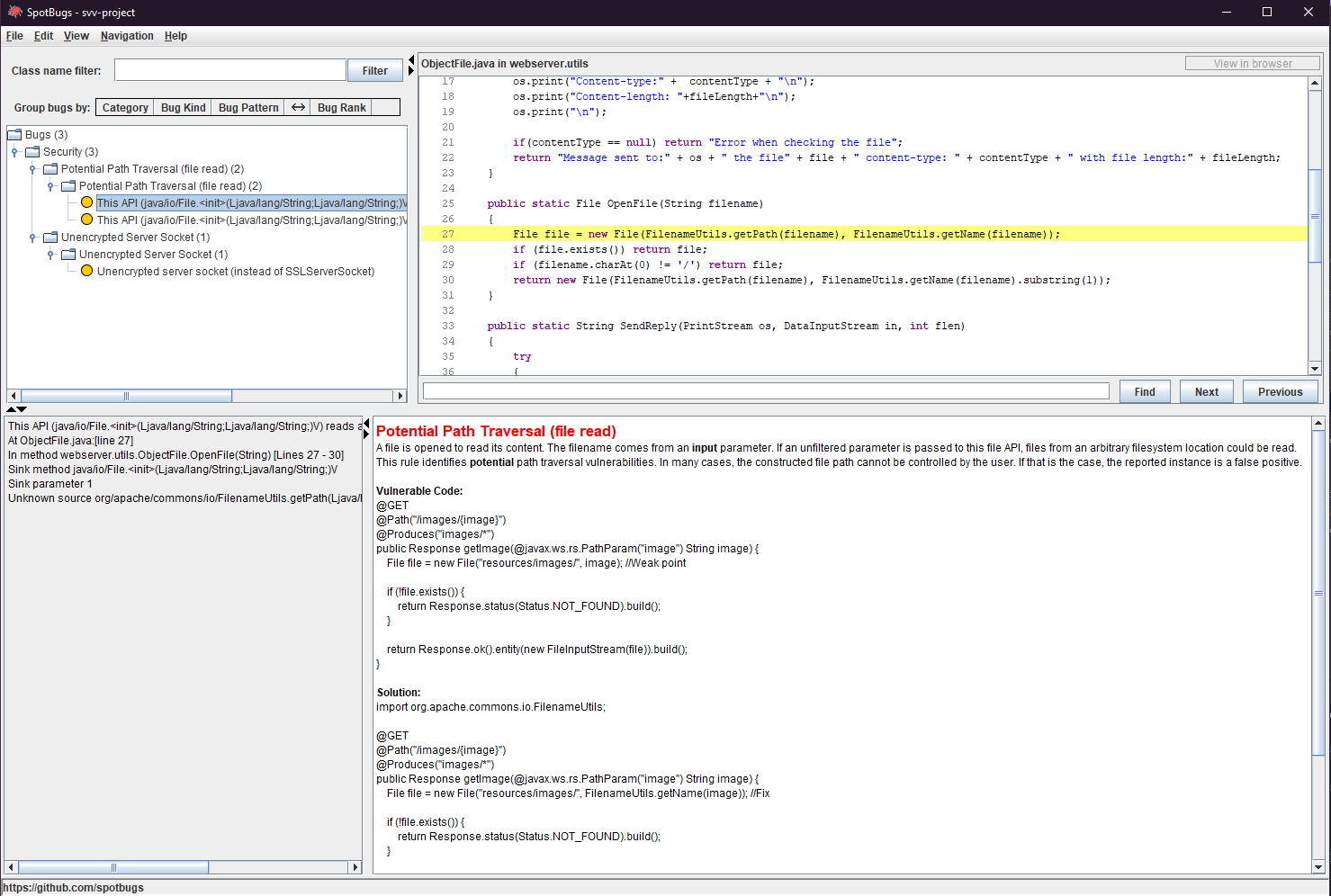The height and width of the screenshot is (896, 1331).
Task: Click the yellow bug icon beside Unencrypted server socket
Action: click(x=86, y=271)
